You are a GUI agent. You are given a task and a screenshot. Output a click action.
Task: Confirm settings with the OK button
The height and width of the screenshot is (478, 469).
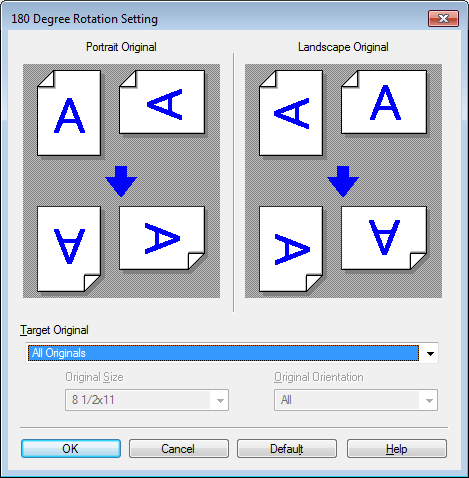coord(71,449)
